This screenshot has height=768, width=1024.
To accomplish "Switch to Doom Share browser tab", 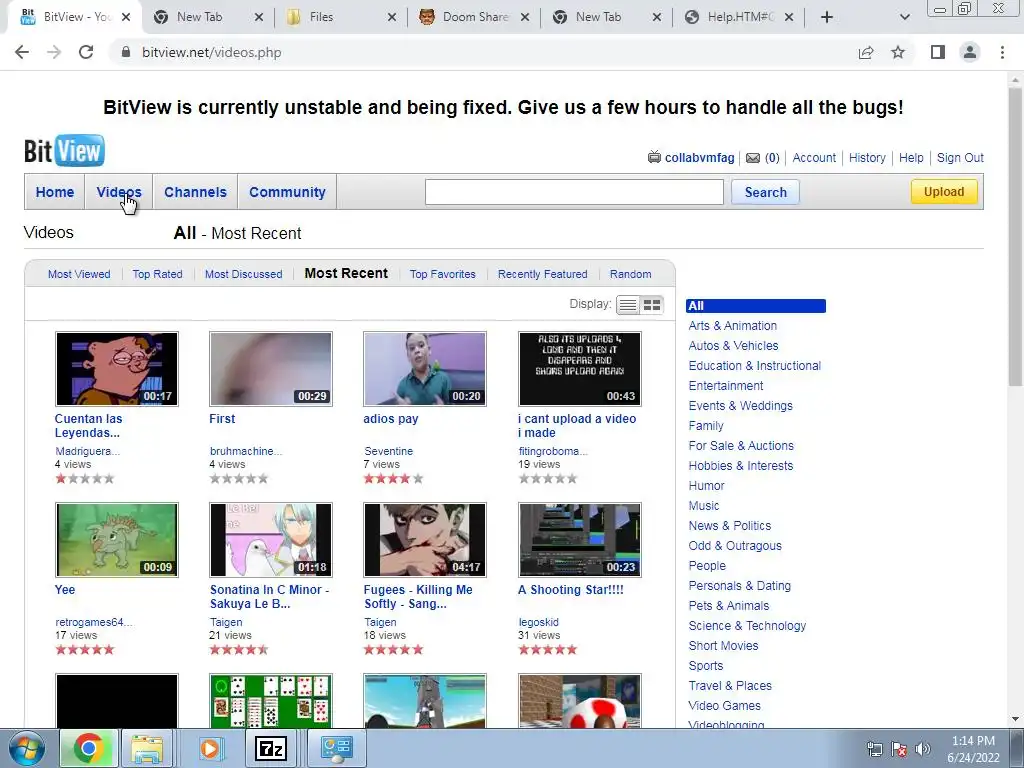I will click(475, 17).
